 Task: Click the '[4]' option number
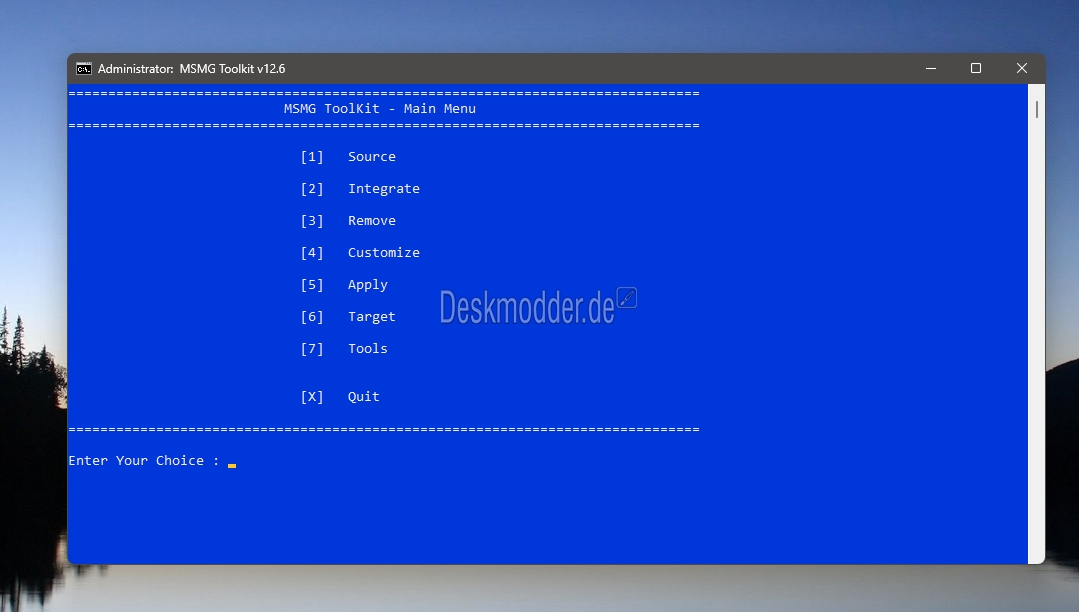click(312, 253)
